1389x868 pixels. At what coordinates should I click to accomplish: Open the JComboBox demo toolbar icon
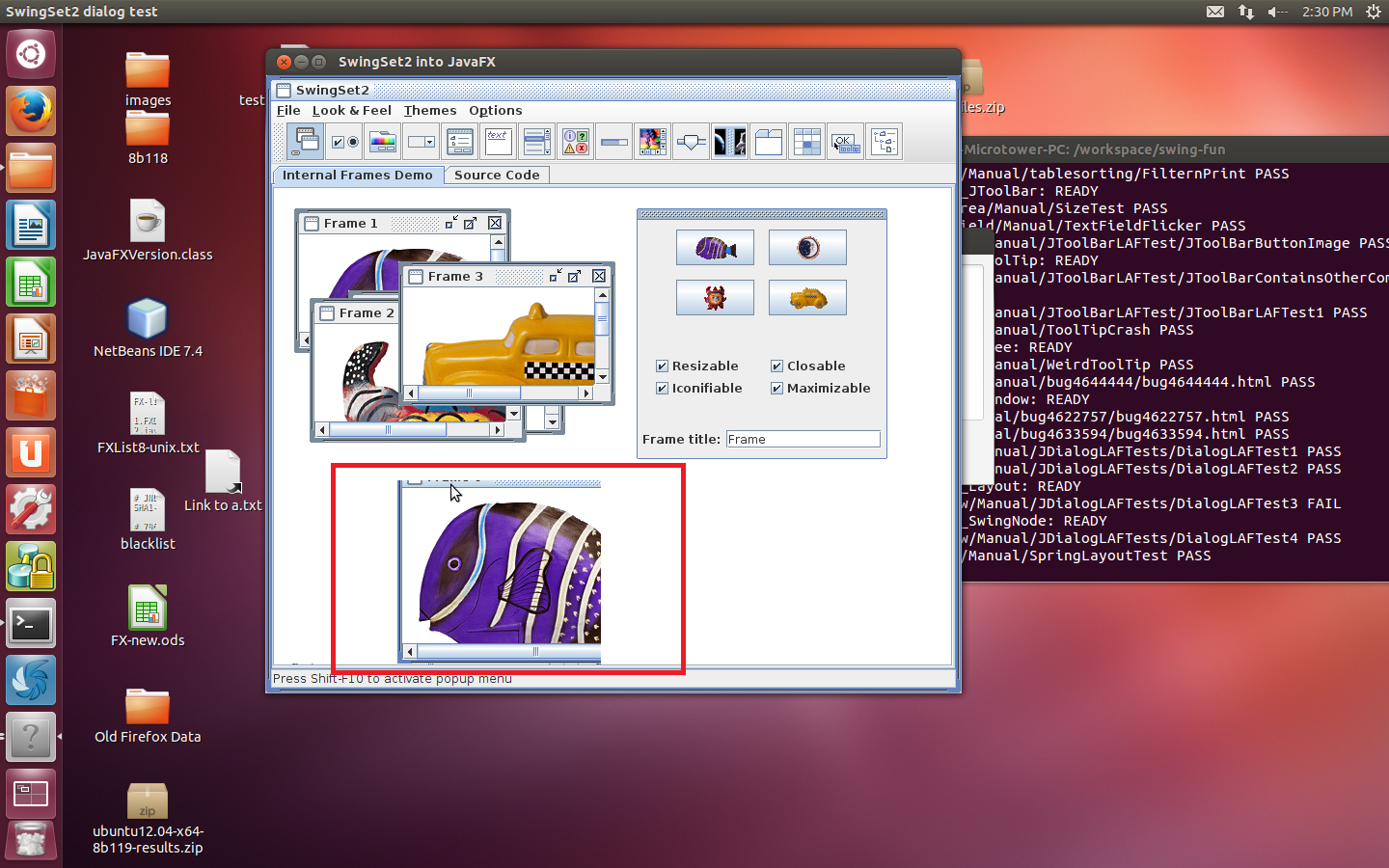pos(422,143)
